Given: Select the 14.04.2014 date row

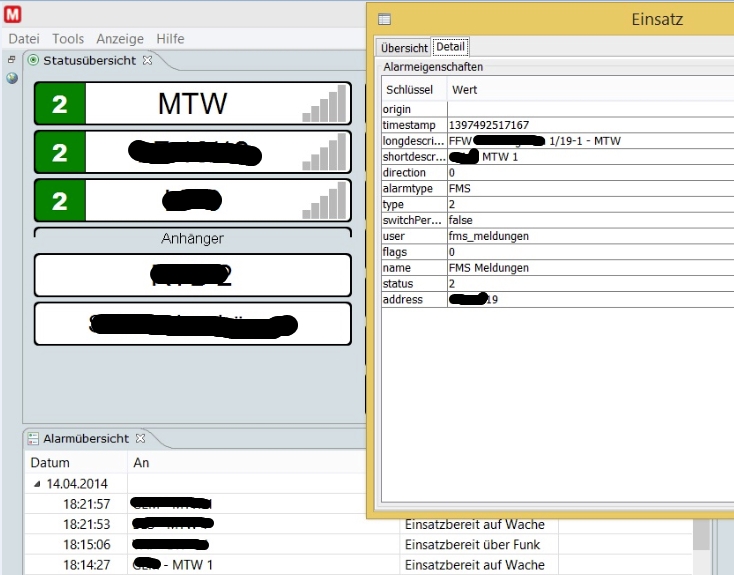Looking at the screenshot, I should [195, 484].
